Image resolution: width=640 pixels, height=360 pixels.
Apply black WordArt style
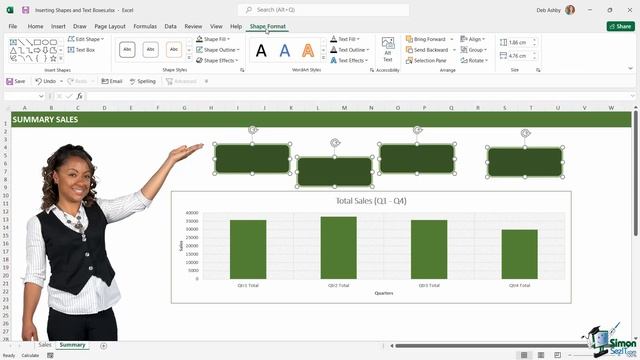[261, 51]
